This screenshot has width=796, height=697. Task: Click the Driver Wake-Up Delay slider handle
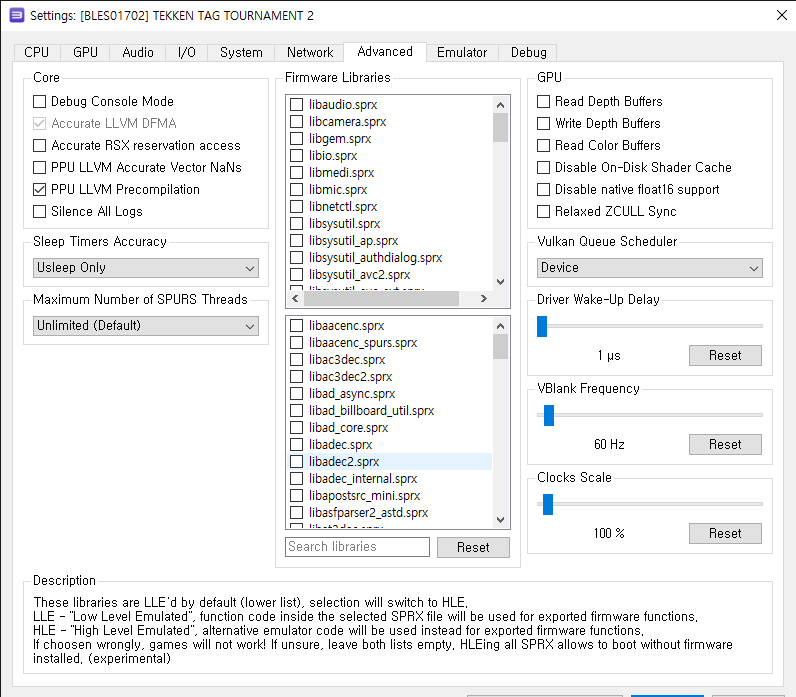pos(542,326)
